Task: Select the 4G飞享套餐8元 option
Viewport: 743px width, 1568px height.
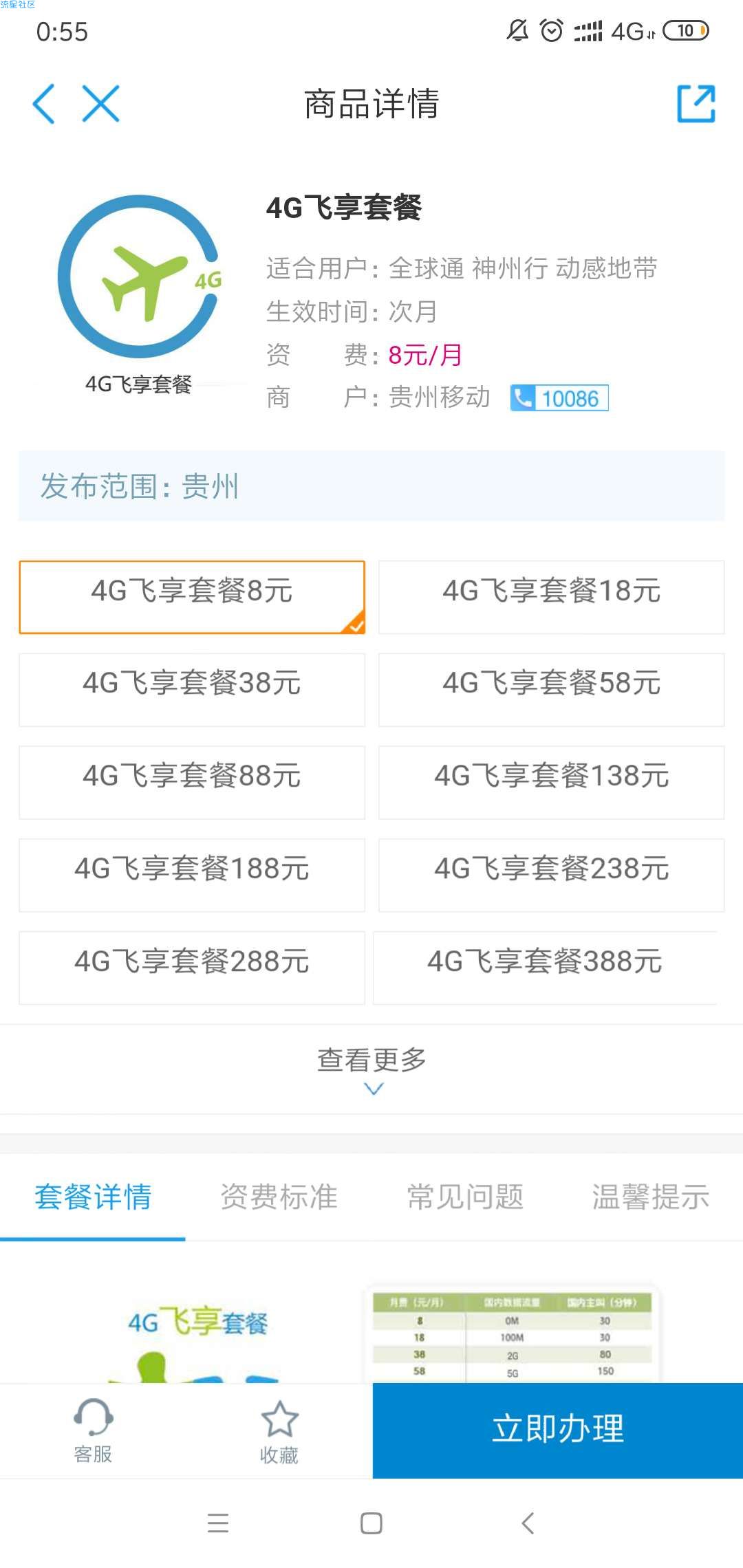Action: click(192, 597)
